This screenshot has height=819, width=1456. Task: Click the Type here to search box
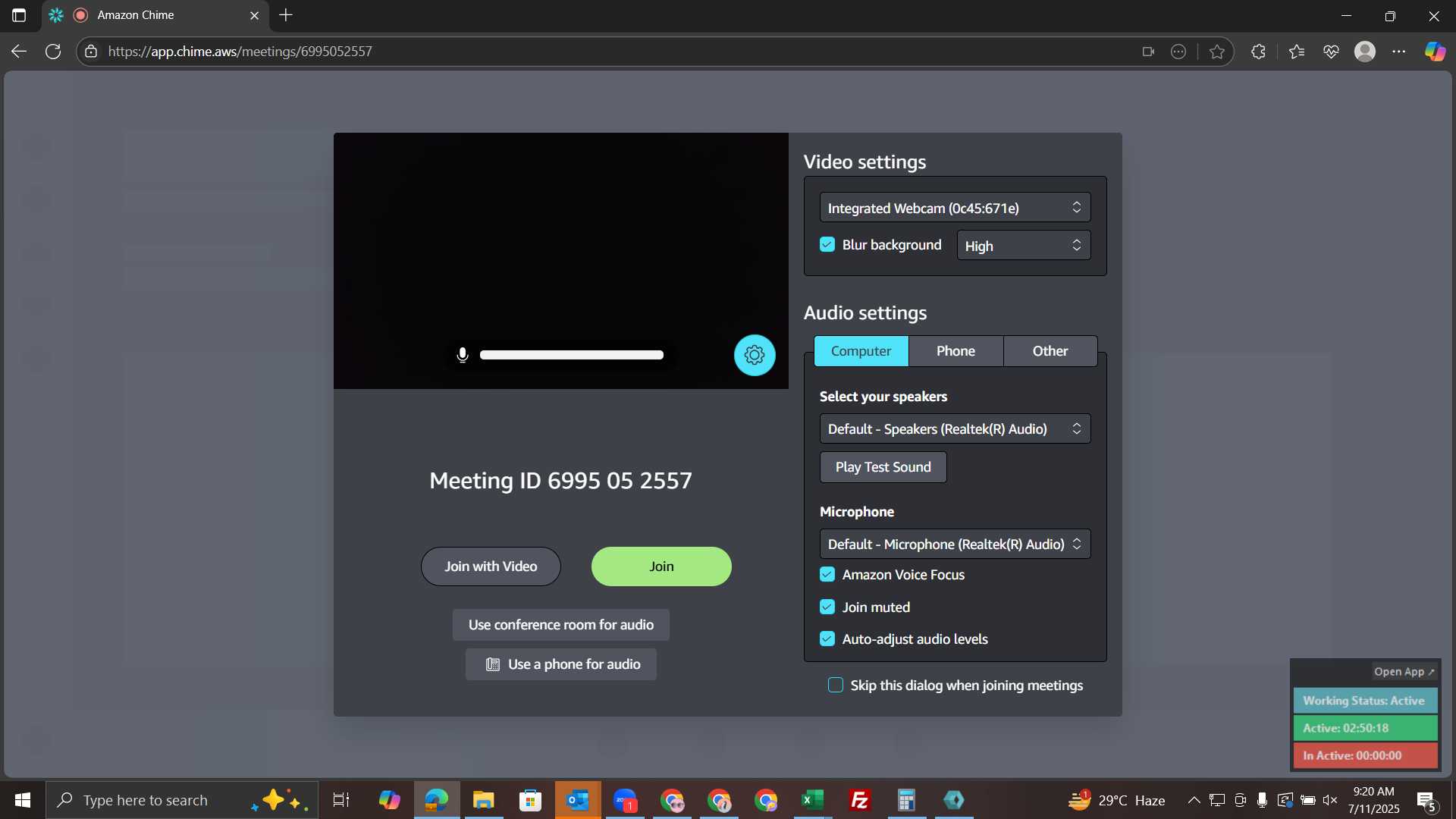click(x=182, y=800)
